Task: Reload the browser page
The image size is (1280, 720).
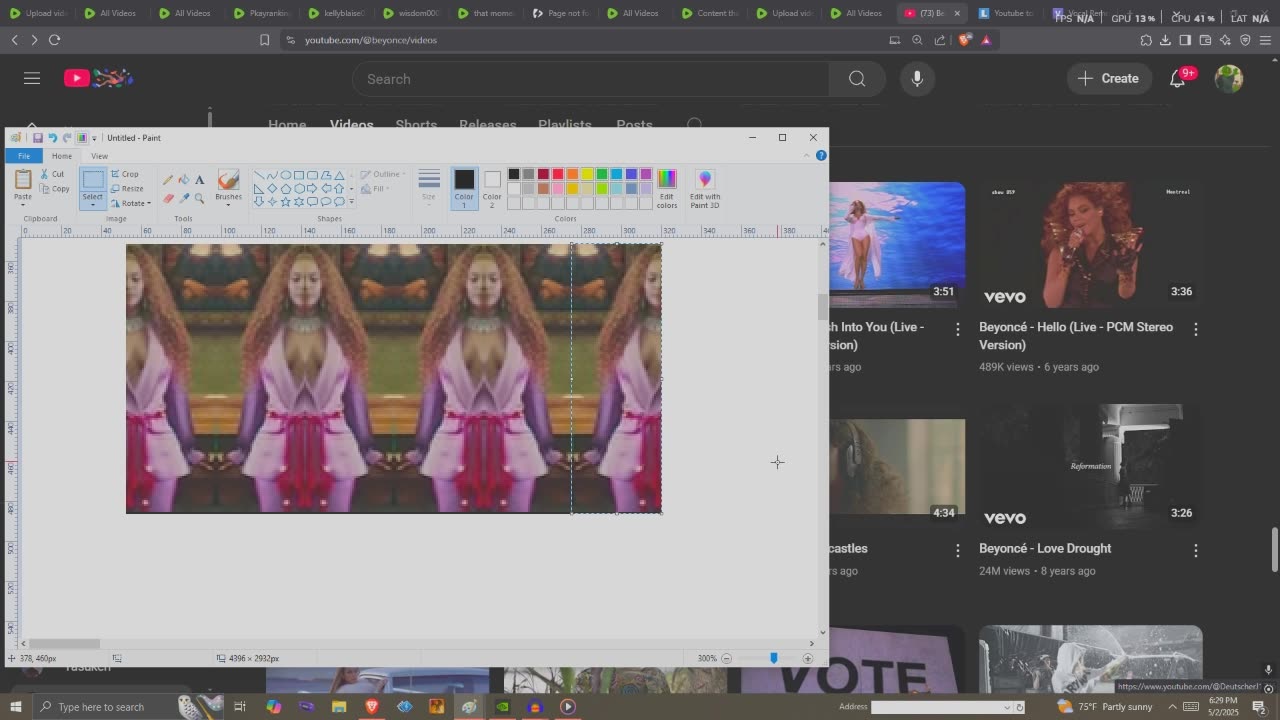Action: click(x=54, y=40)
